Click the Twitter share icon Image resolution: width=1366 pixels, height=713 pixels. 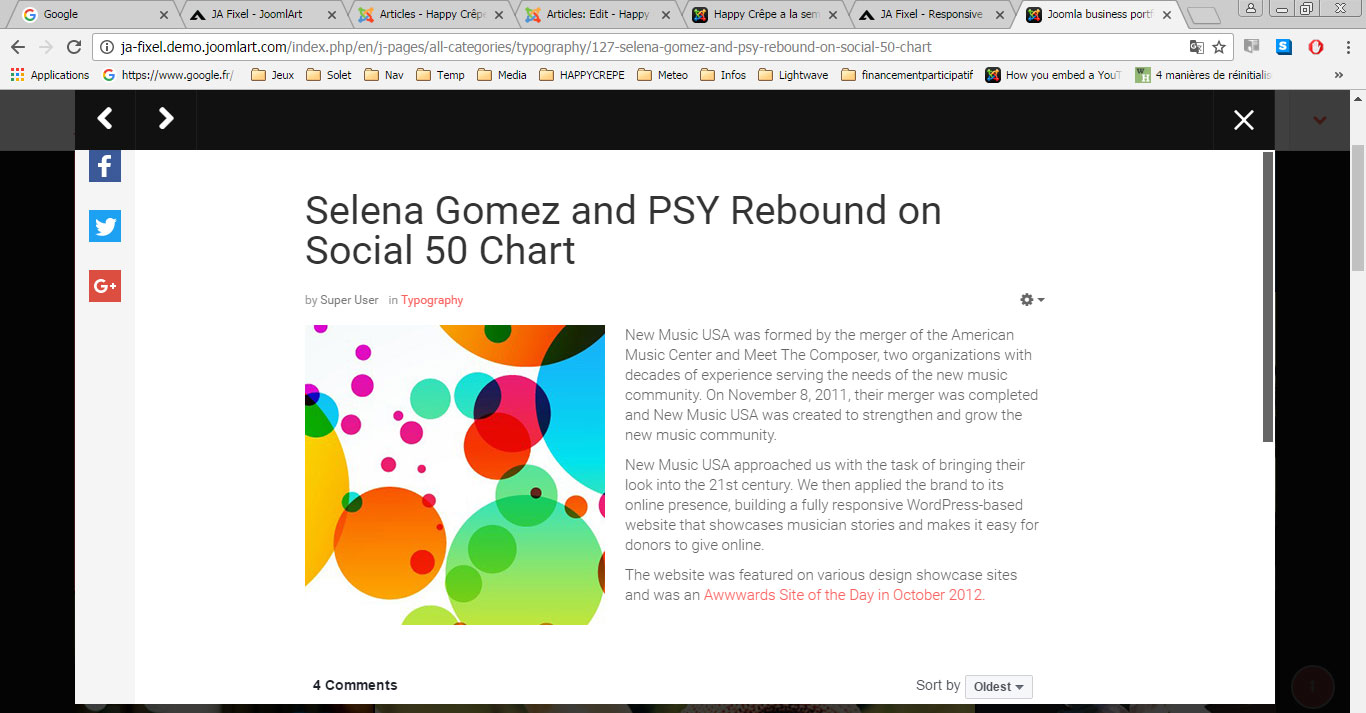pyautogui.click(x=105, y=226)
